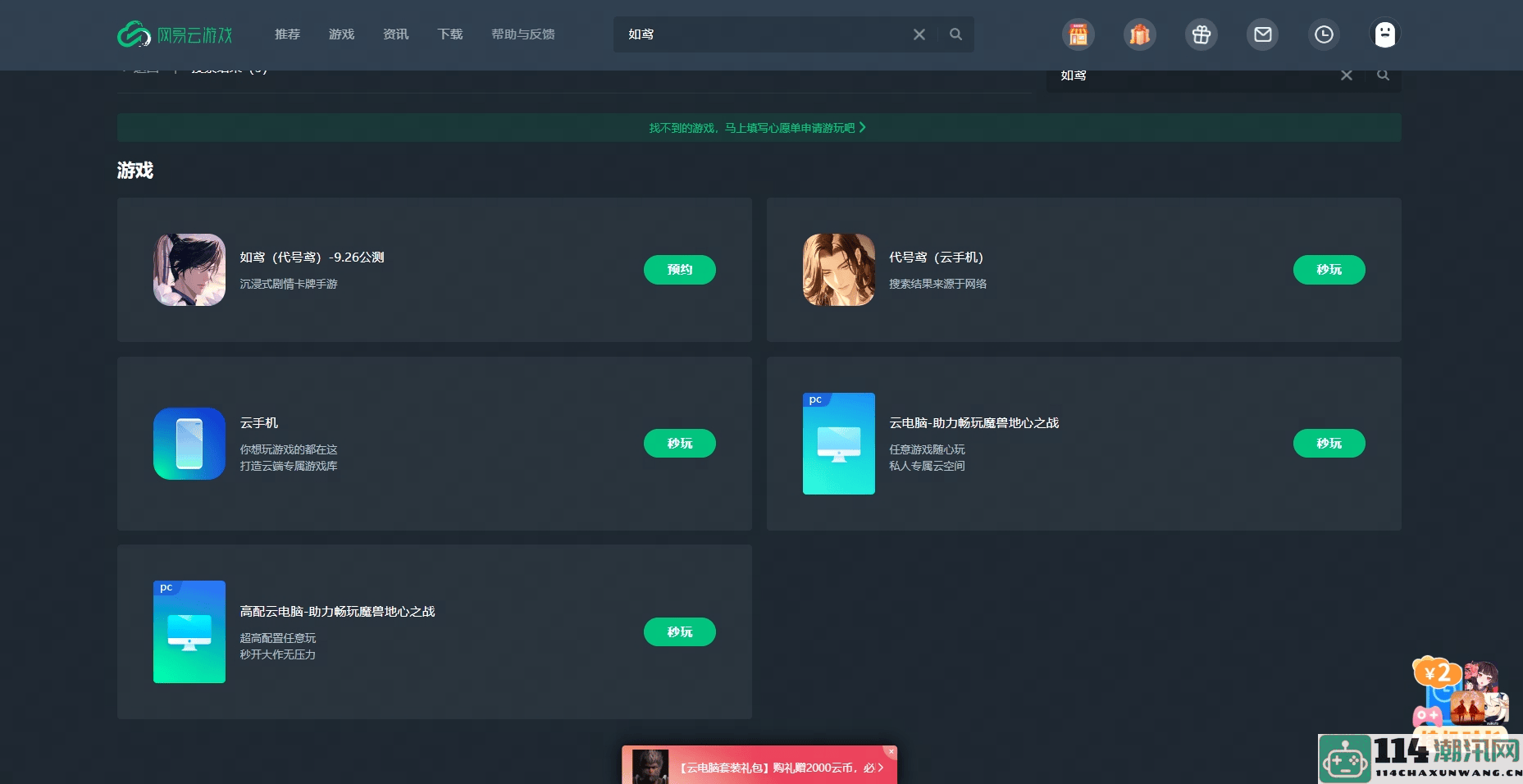Close the 云电脑套装礼包 promo banner

(891, 751)
